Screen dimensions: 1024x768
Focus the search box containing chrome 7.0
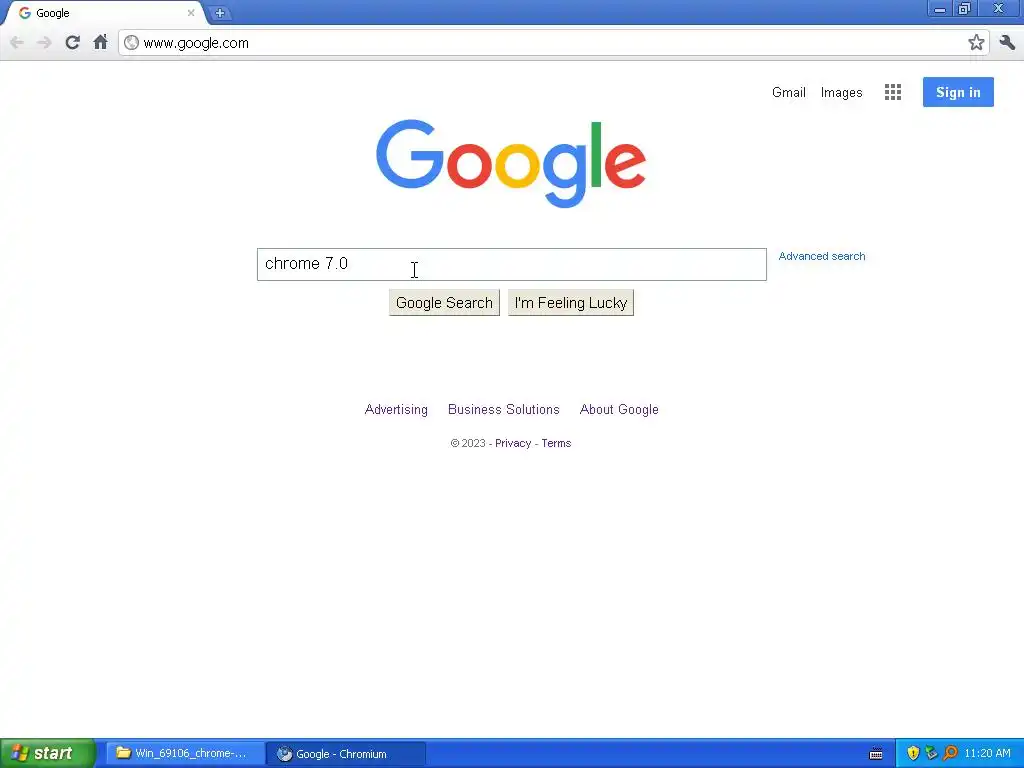[x=511, y=264]
